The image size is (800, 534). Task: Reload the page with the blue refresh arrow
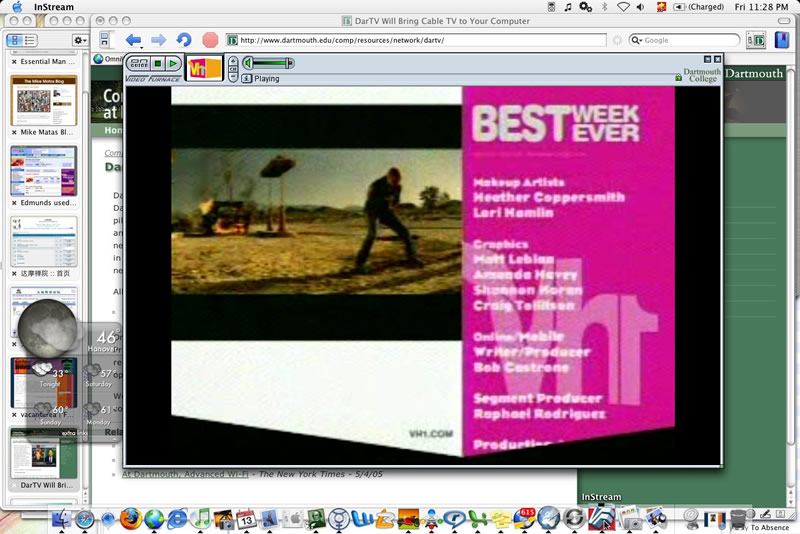pos(184,40)
